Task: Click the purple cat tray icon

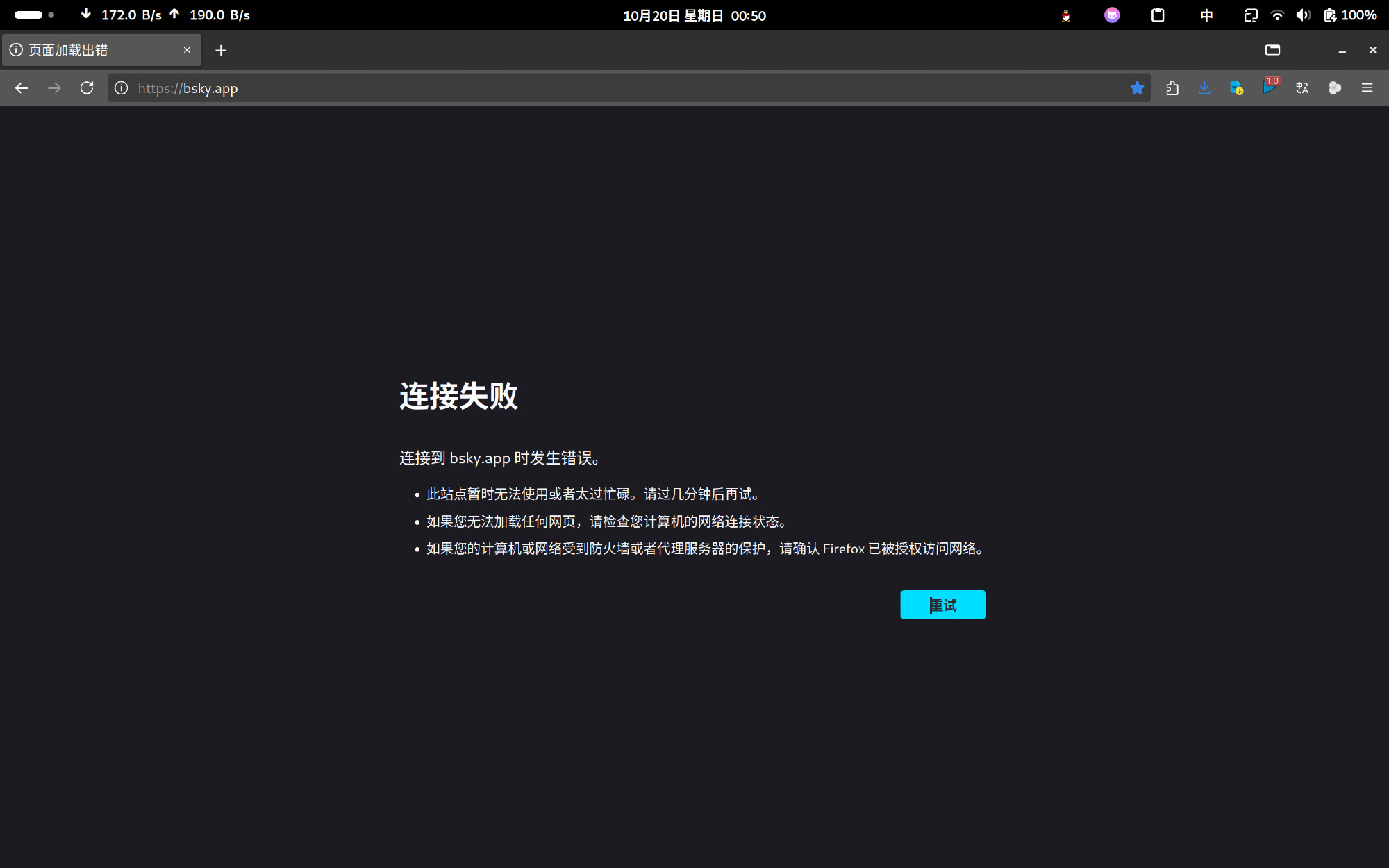Action: tap(1112, 15)
